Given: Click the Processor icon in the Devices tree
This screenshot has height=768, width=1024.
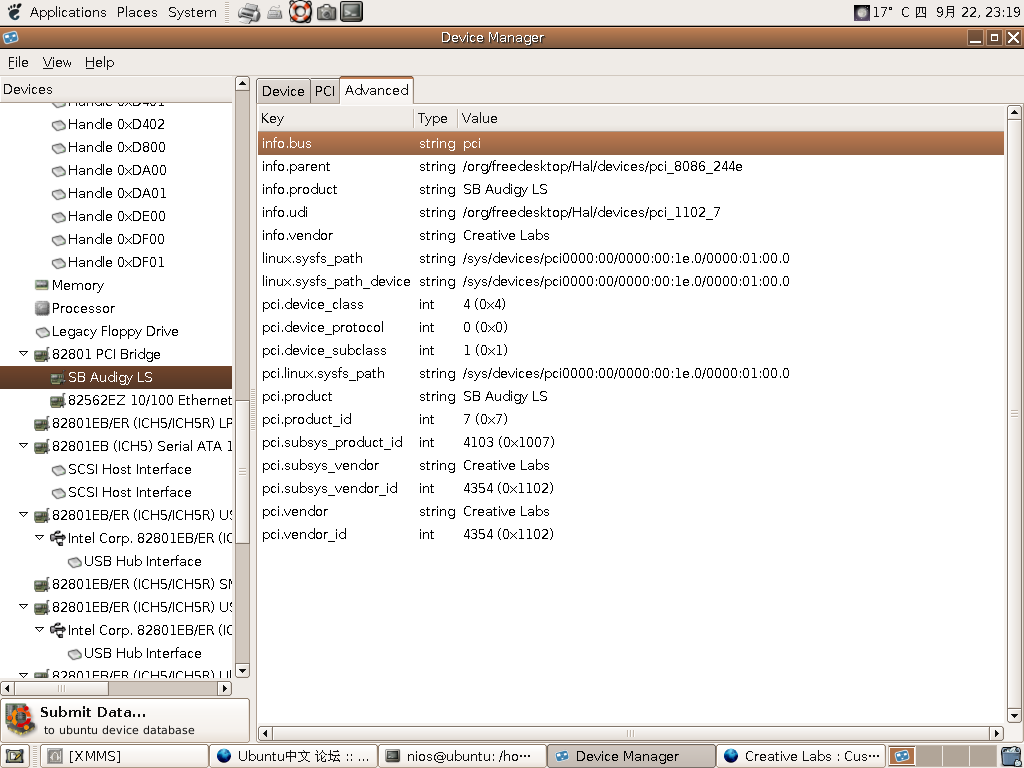Looking at the screenshot, I should point(42,308).
